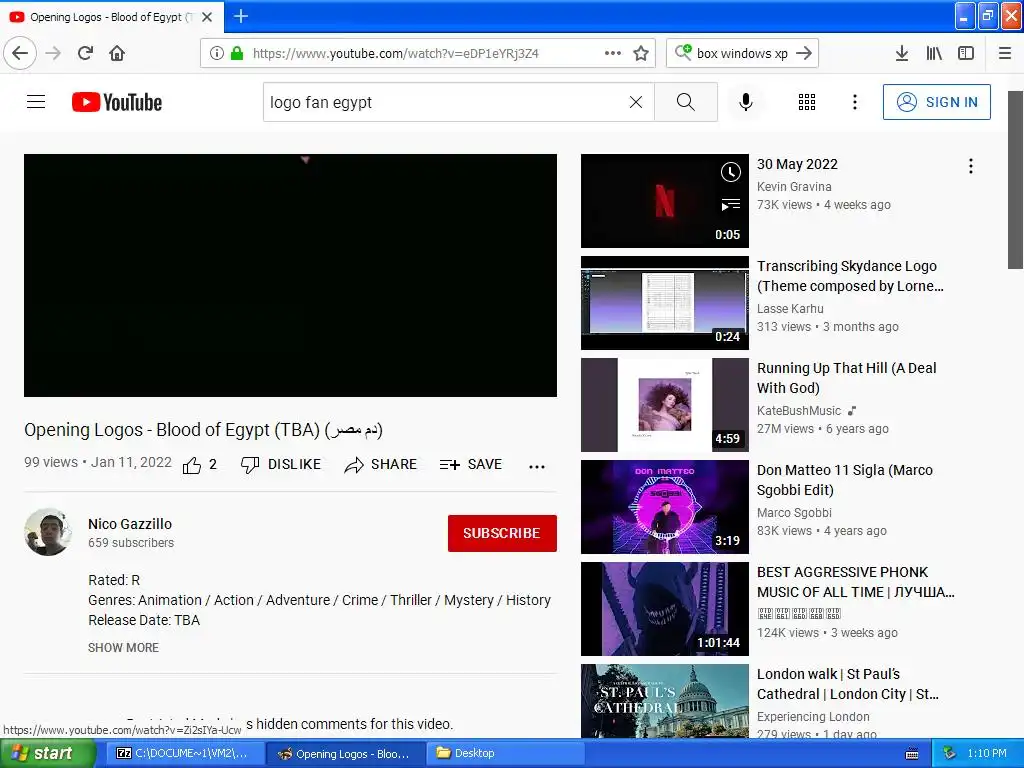Viewport: 1024px width, 768px height.
Task: Open the Don Matteo 11 thumbnail
Action: (x=665, y=506)
